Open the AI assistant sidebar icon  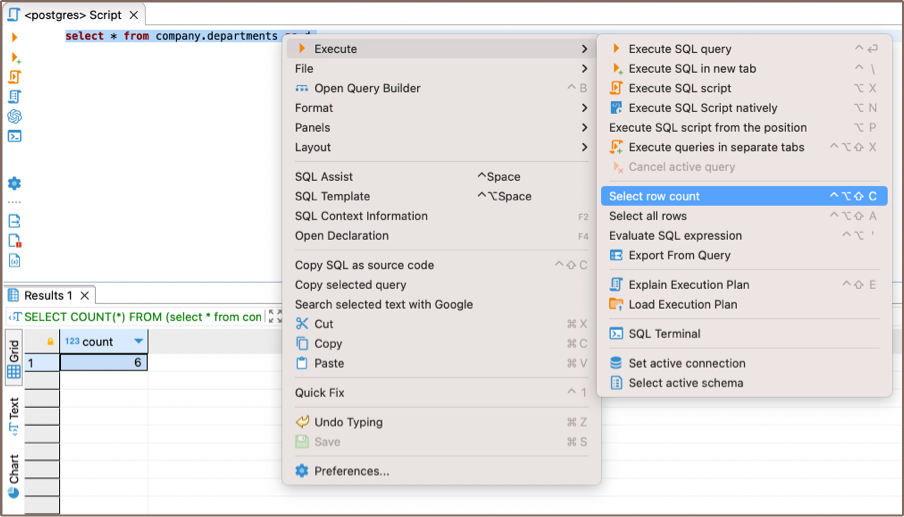14,116
